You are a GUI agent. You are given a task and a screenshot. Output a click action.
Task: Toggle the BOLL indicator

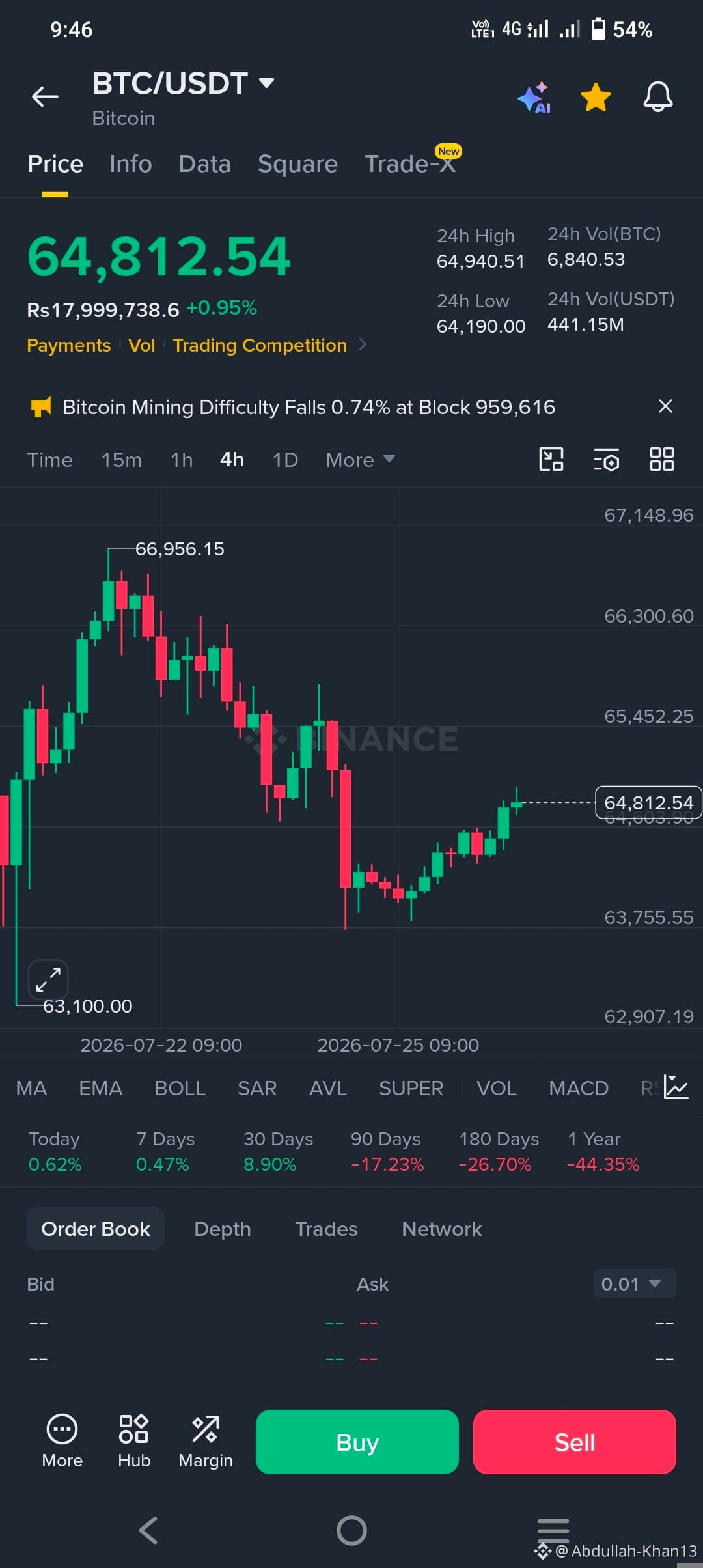(180, 1088)
